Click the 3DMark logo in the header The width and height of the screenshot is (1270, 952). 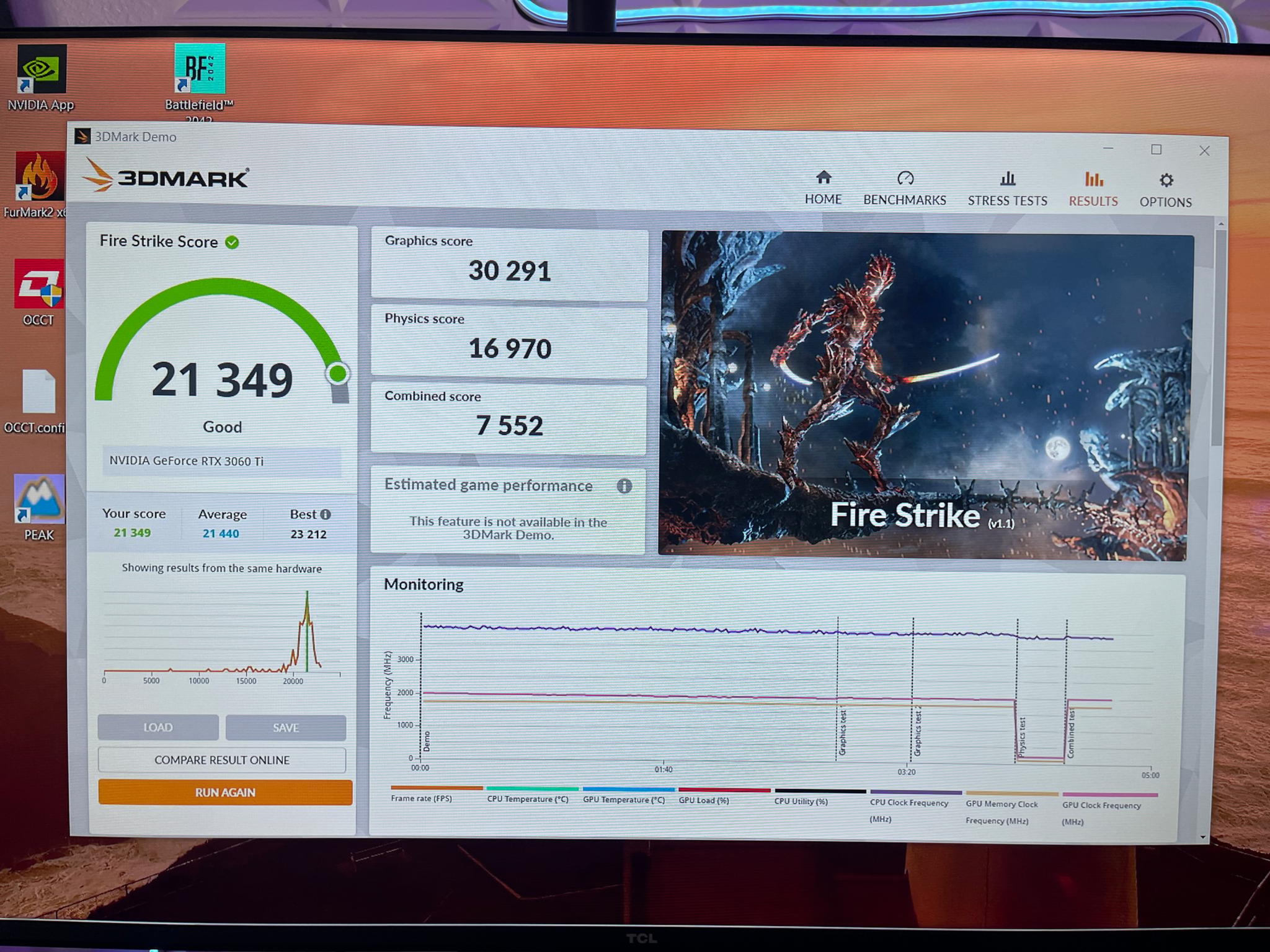tap(166, 176)
